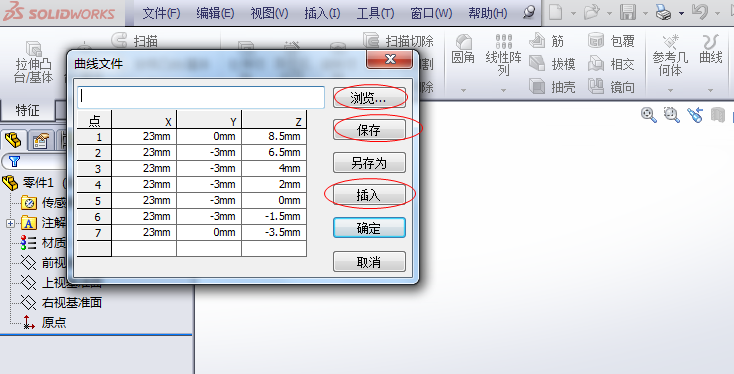The image size is (734, 374).
Task: Select the 包覆 wrap tool
Action: [x=611, y=41]
